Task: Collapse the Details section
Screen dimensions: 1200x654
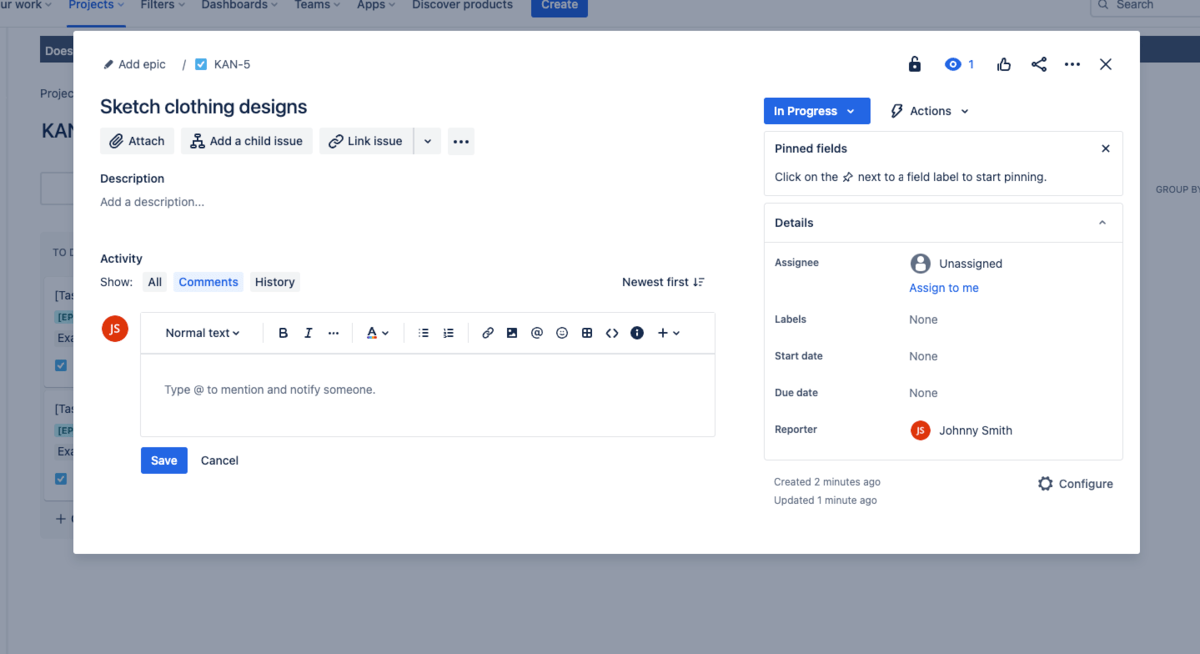Action: (x=1102, y=223)
